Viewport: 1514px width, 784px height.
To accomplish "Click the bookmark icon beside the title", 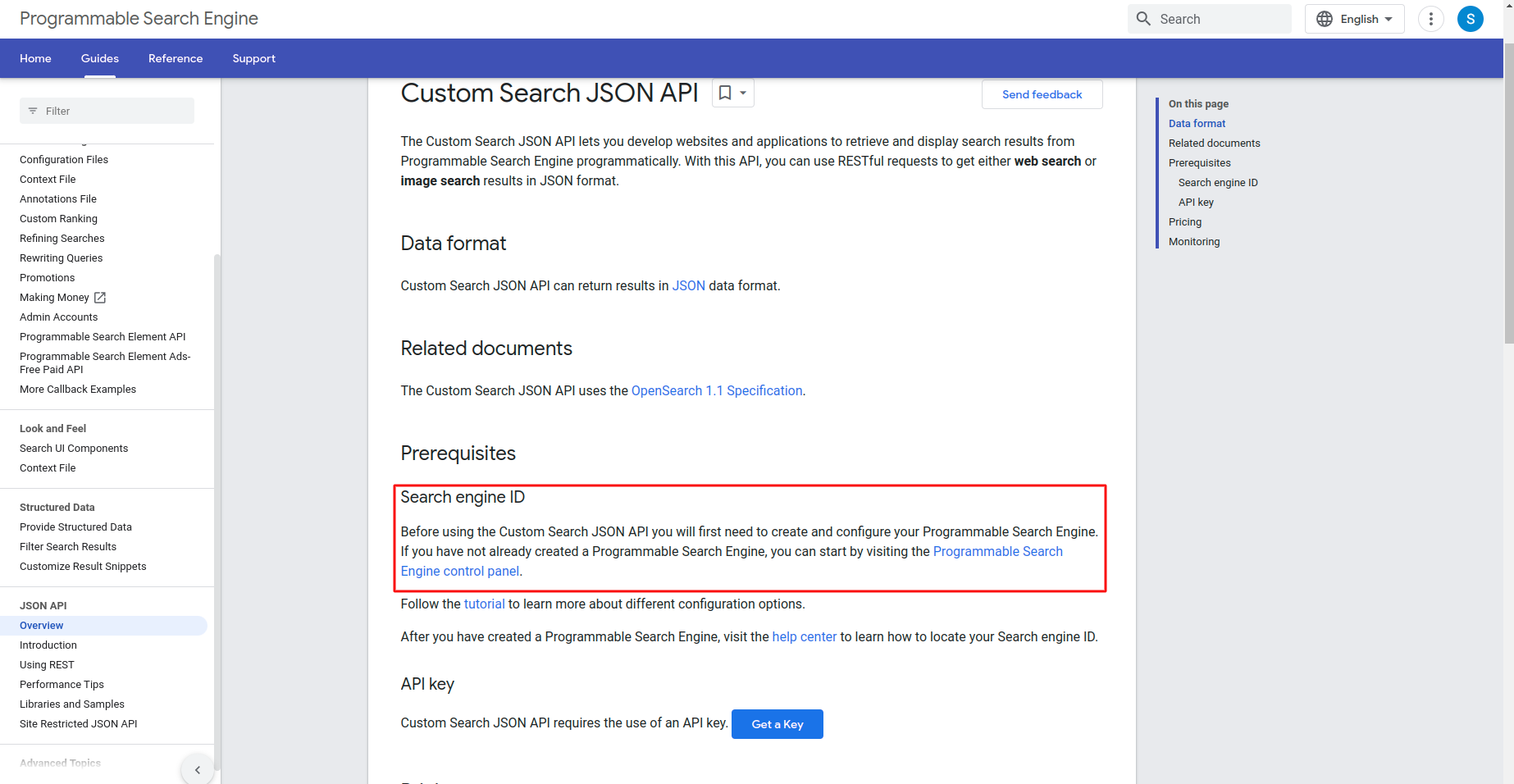I will tap(725, 93).
